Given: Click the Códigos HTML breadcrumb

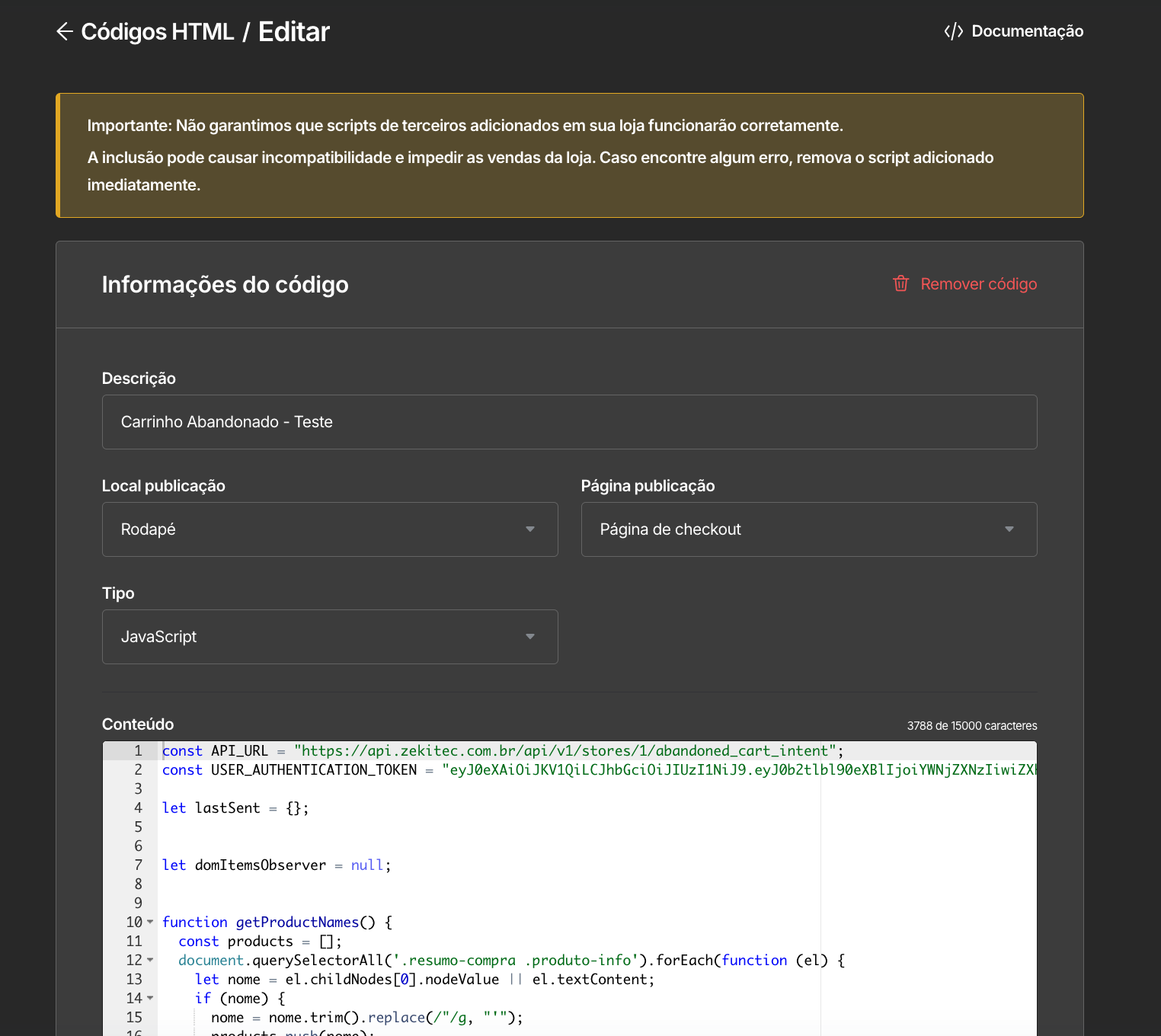Looking at the screenshot, I should click(x=158, y=31).
